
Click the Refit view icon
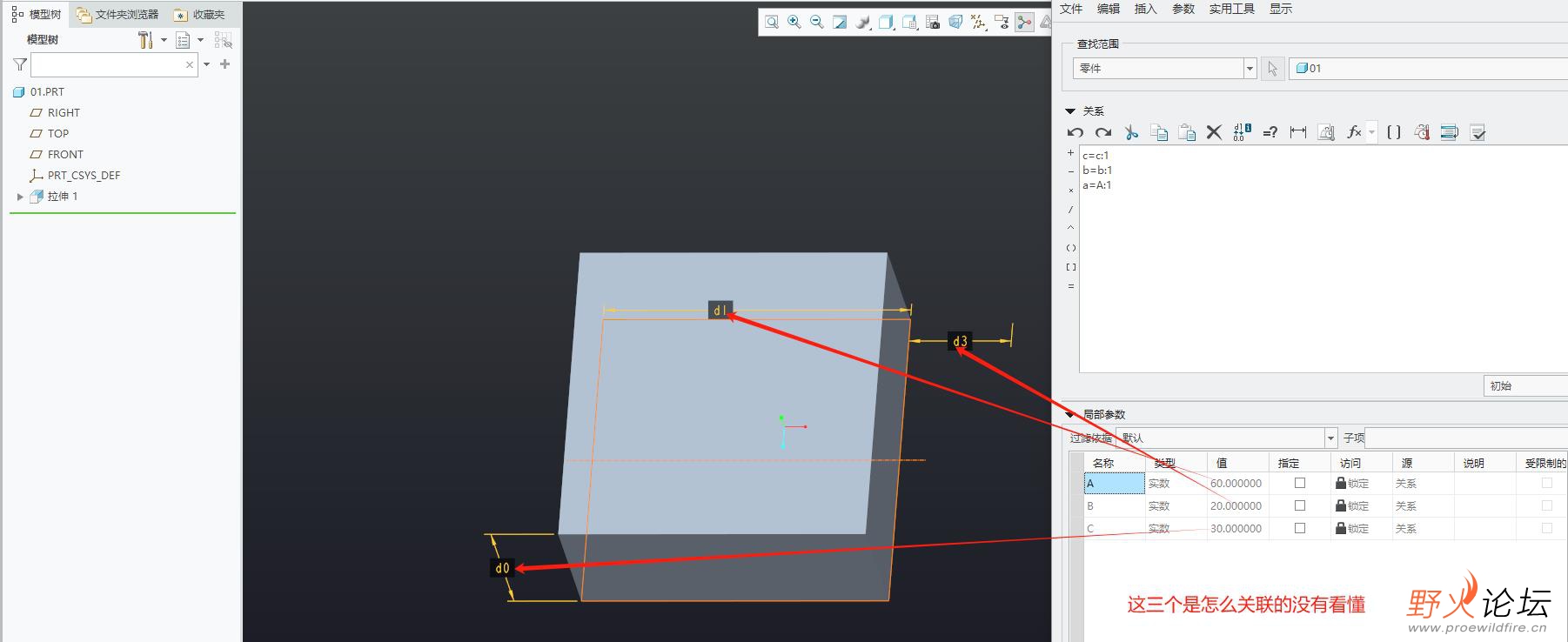(x=772, y=23)
